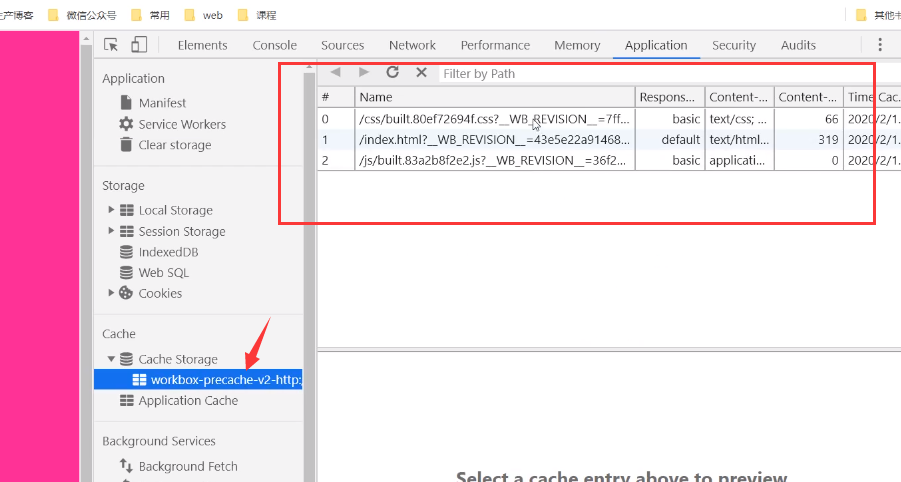This screenshot has height=482, width=901.
Task: Click the Session Storage grid icon
Action: coord(126,231)
